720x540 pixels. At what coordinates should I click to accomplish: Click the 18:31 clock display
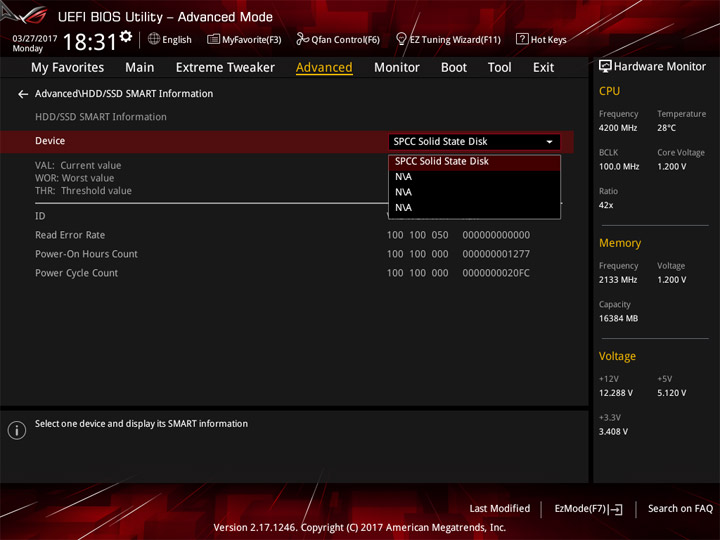[x=90, y=42]
